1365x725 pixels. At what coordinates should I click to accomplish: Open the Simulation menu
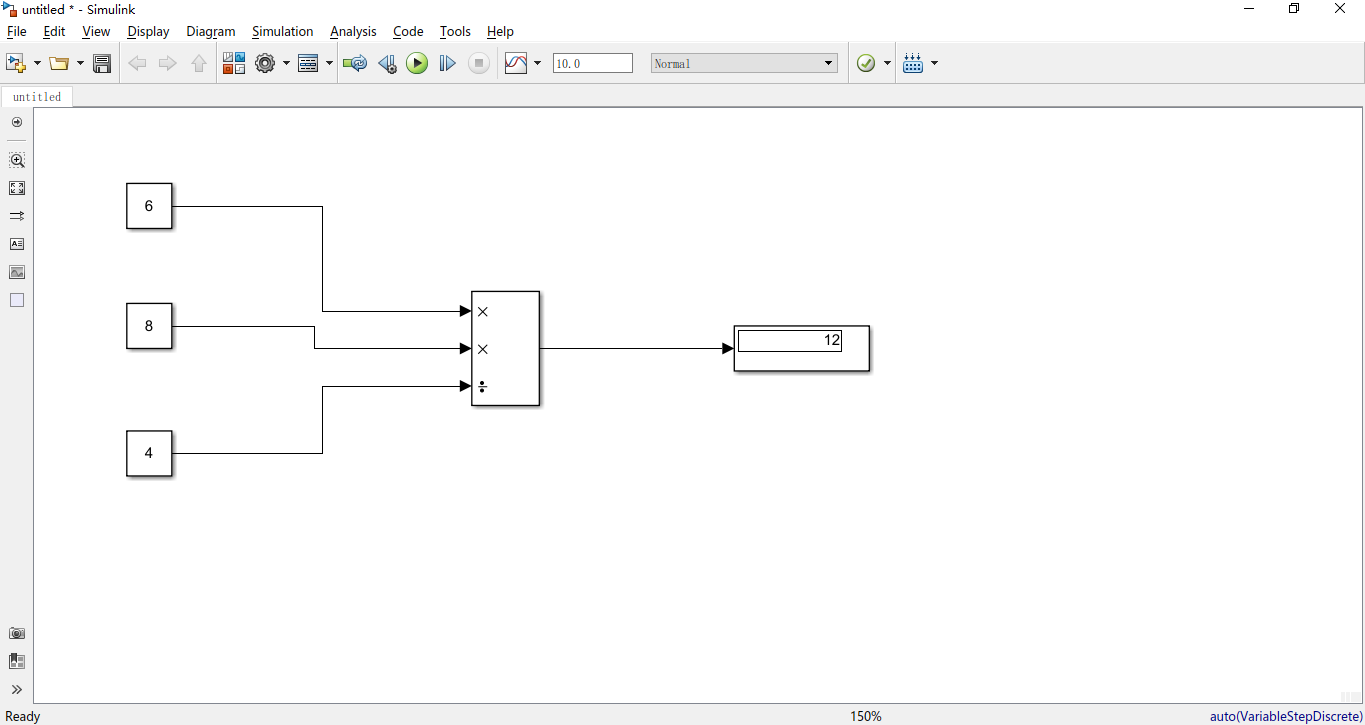click(282, 32)
